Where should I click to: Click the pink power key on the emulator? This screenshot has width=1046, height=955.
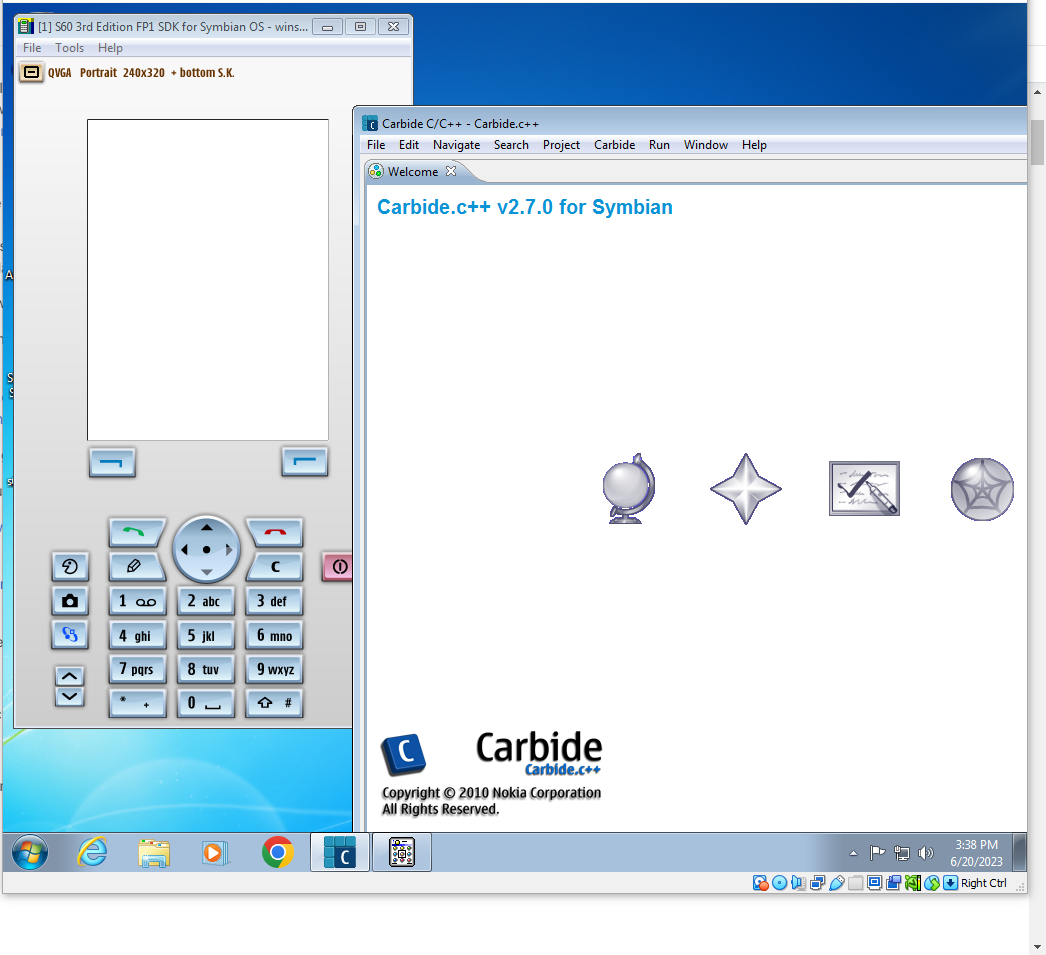tap(339, 566)
